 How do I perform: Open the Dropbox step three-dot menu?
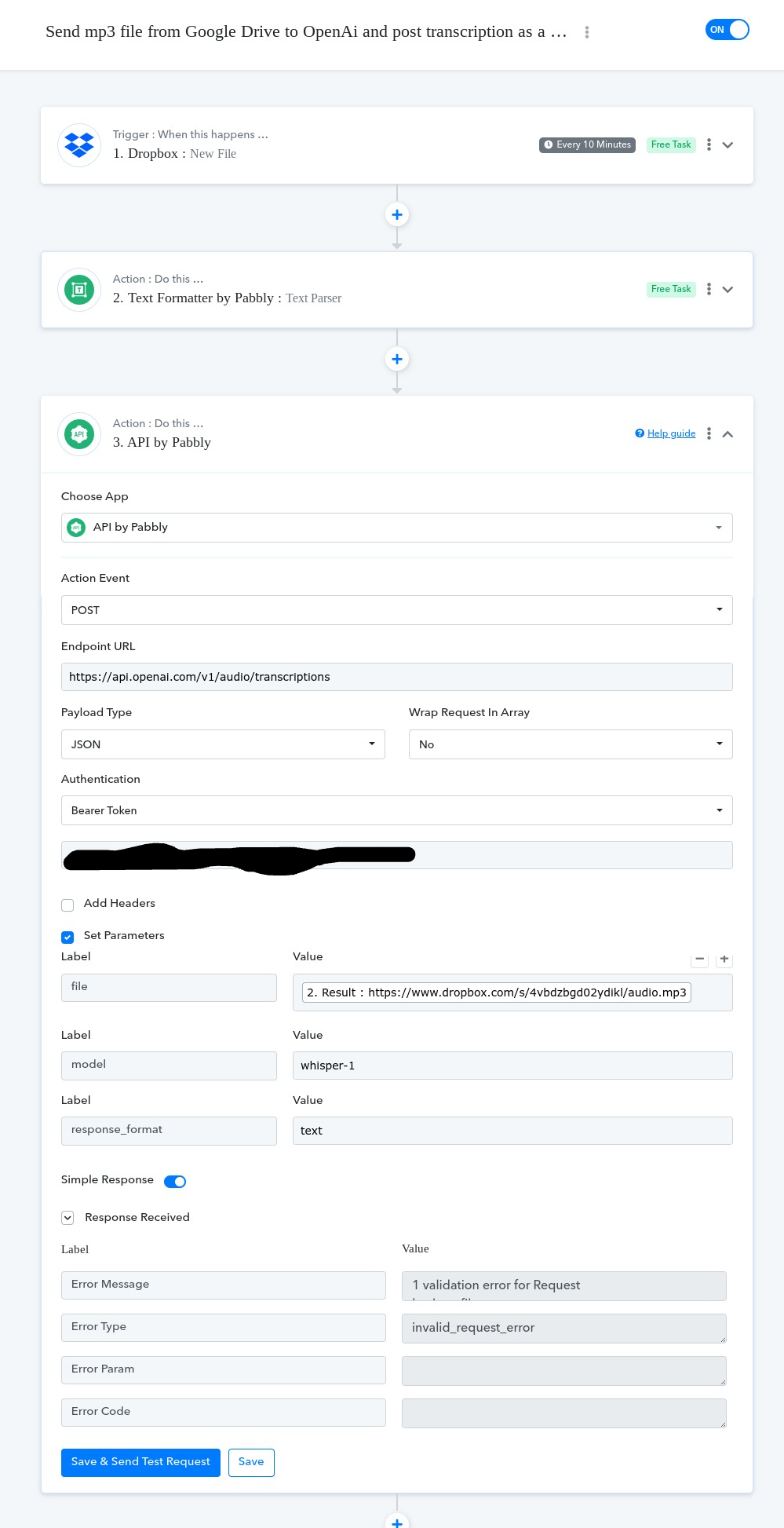pos(709,144)
